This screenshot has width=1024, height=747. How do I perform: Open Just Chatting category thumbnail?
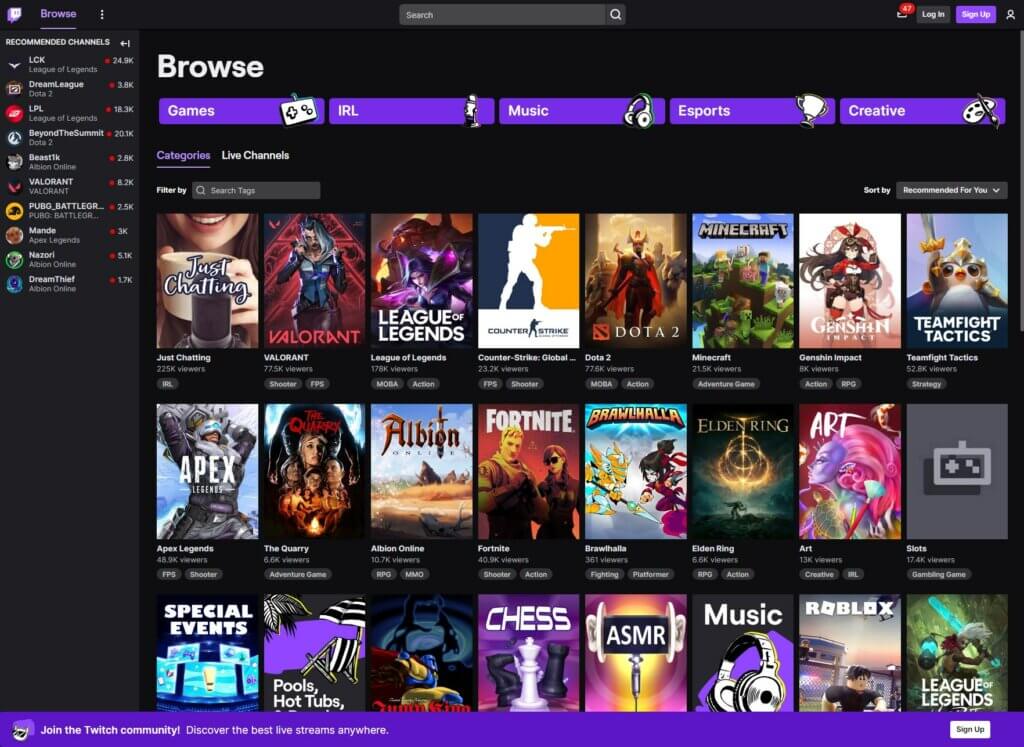(207, 281)
